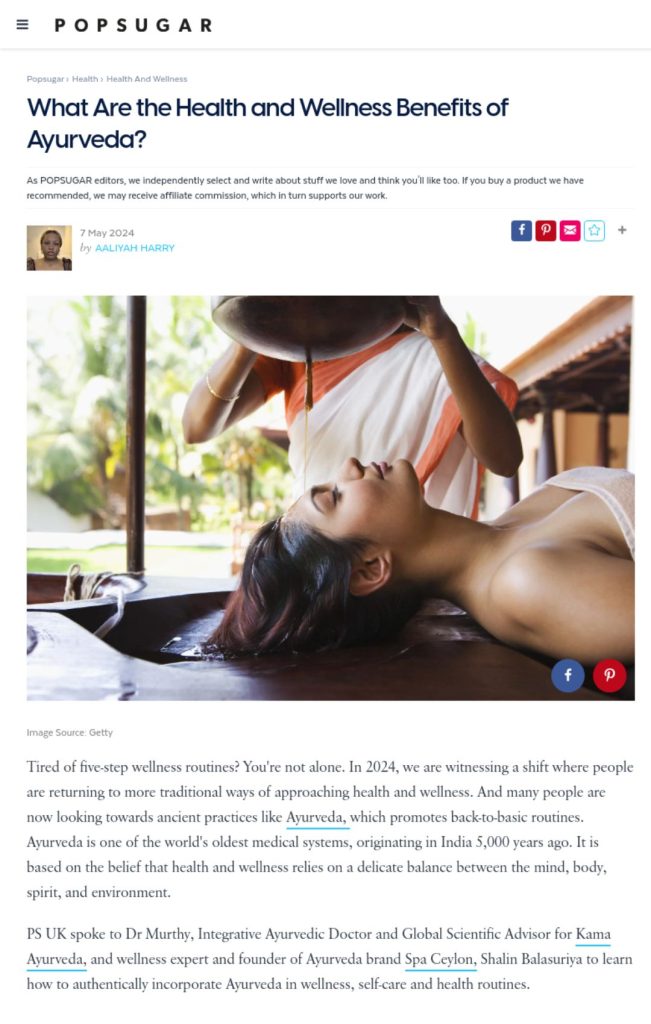Follow the Spa Ceylon link
This screenshot has height=1024, width=651.
click(x=439, y=959)
